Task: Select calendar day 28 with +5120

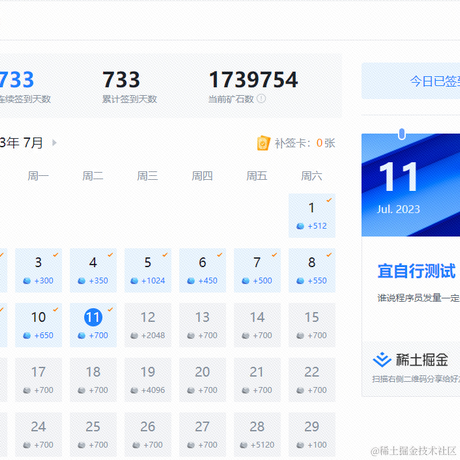Action: (257, 434)
